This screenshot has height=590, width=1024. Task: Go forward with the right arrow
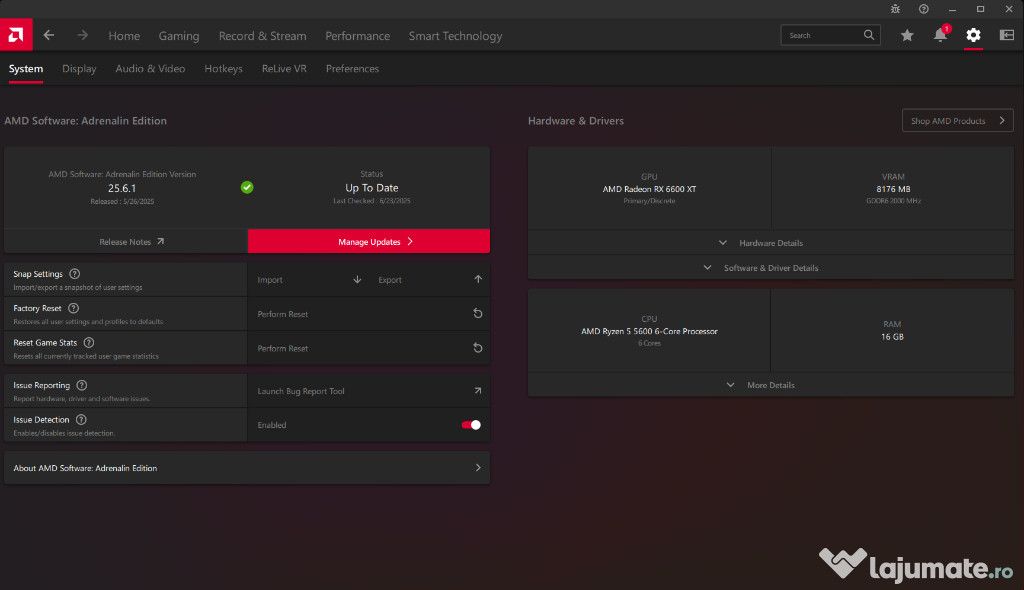click(x=82, y=35)
